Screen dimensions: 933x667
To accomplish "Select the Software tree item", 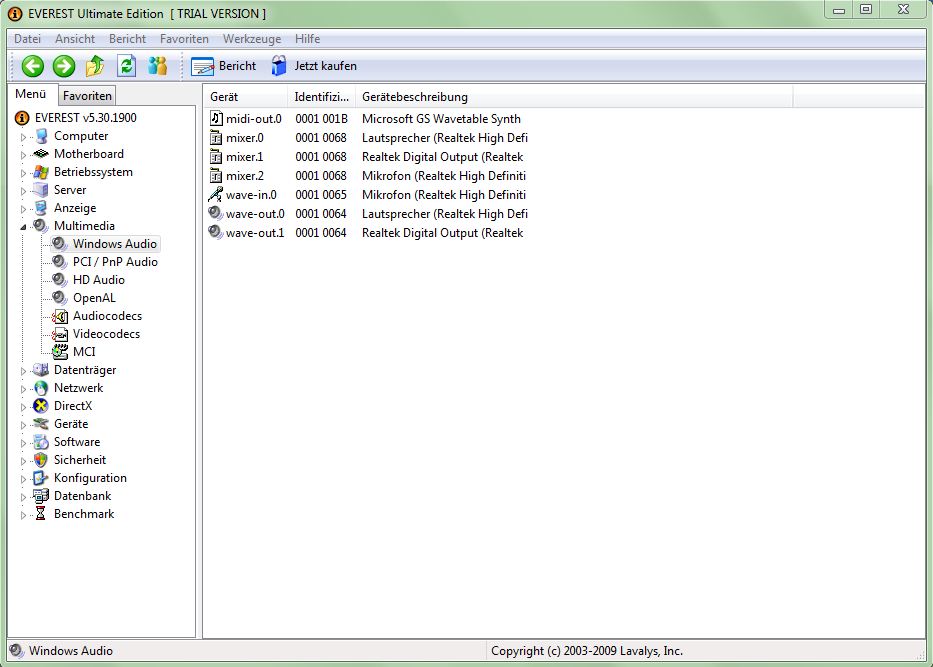I will click(x=77, y=442).
